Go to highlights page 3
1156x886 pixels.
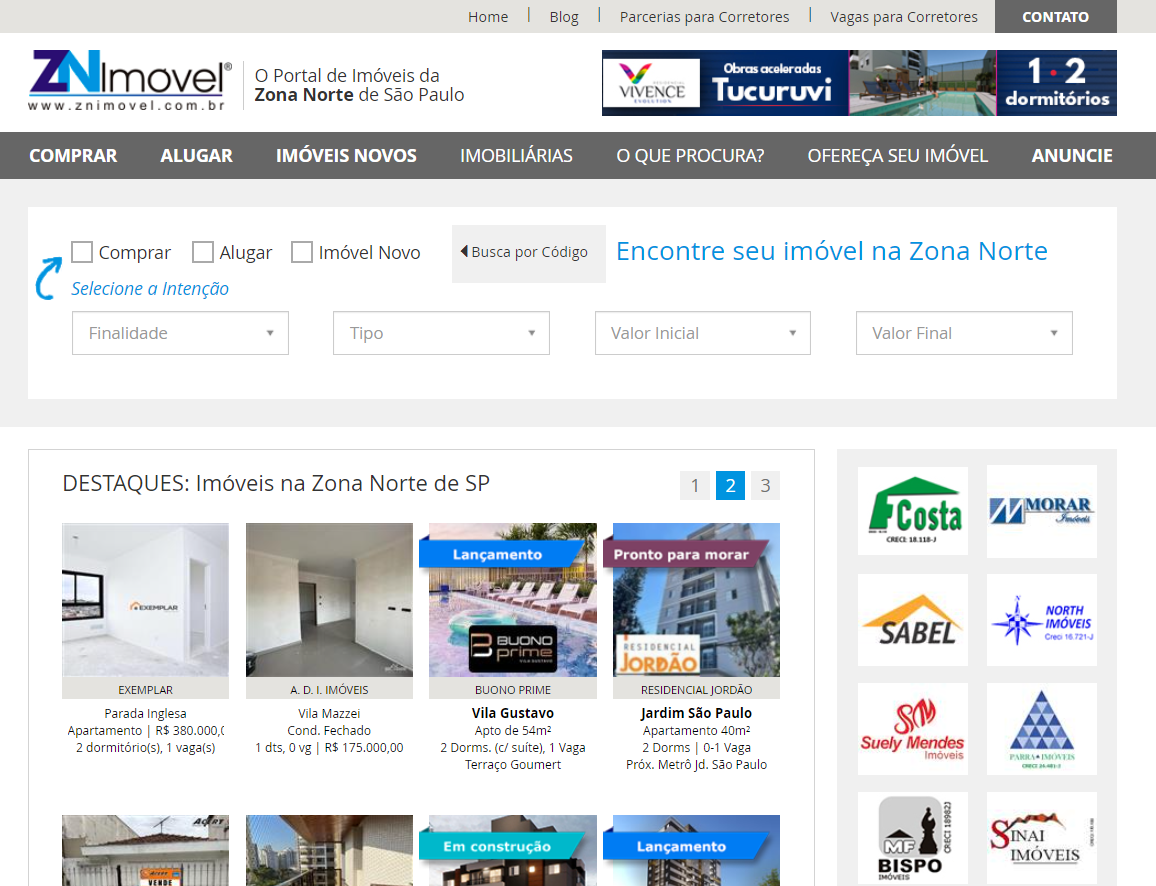pyautogui.click(x=765, y=486)
